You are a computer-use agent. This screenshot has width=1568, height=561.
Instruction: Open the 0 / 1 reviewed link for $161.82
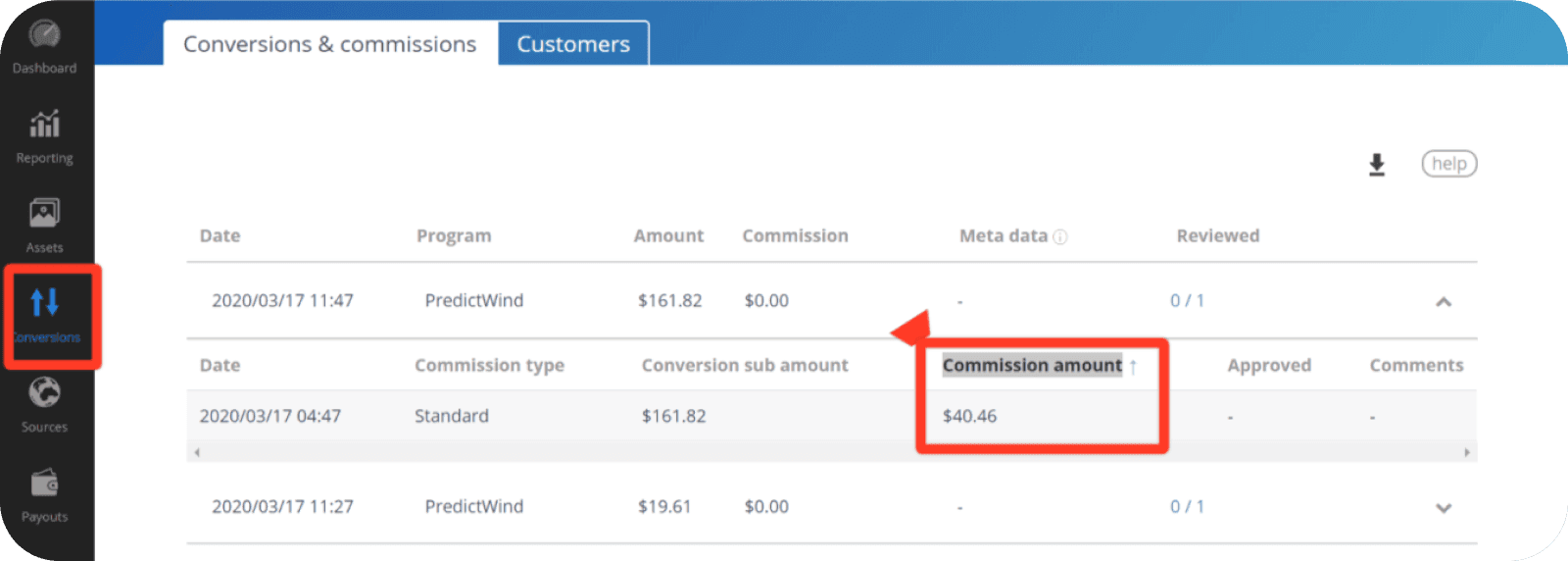click(1187, 301)
